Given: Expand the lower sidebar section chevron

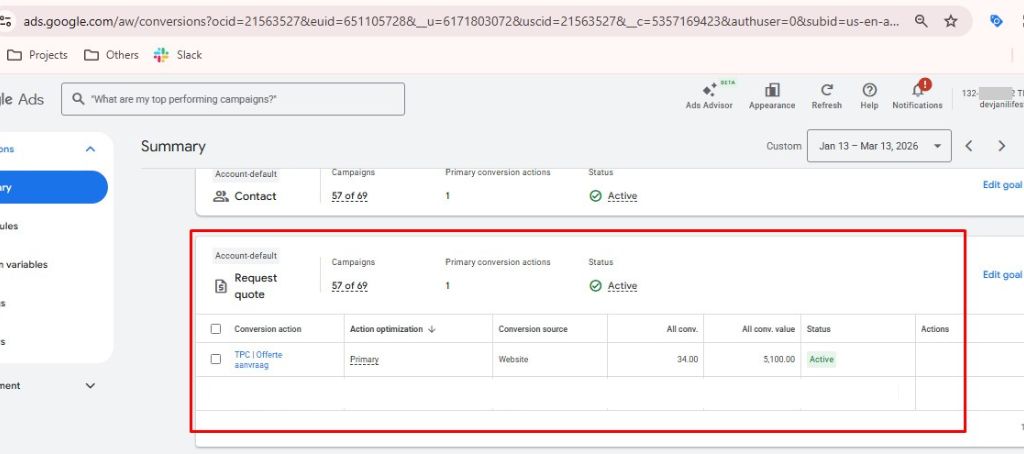Looking at the screenshot, I should [90, 385].
